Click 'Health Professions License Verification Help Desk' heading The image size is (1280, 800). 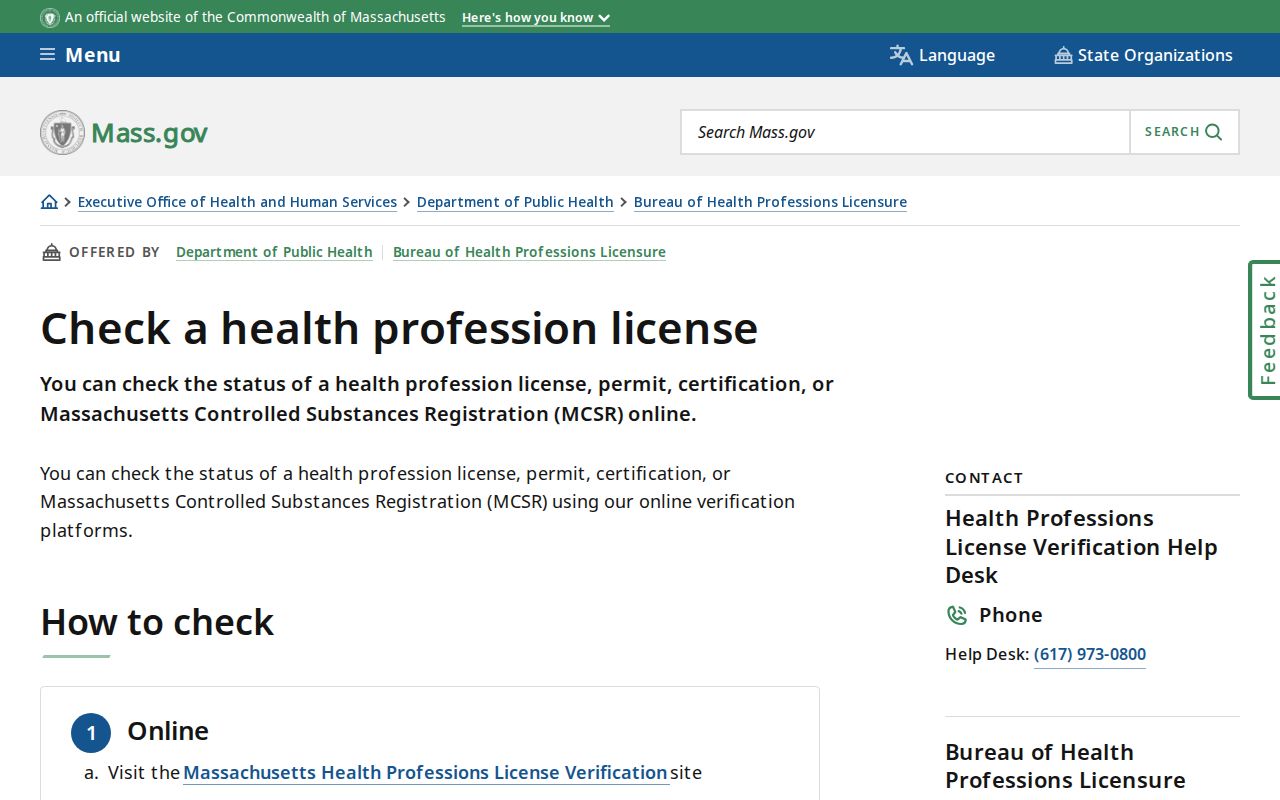pos(1081,547)
